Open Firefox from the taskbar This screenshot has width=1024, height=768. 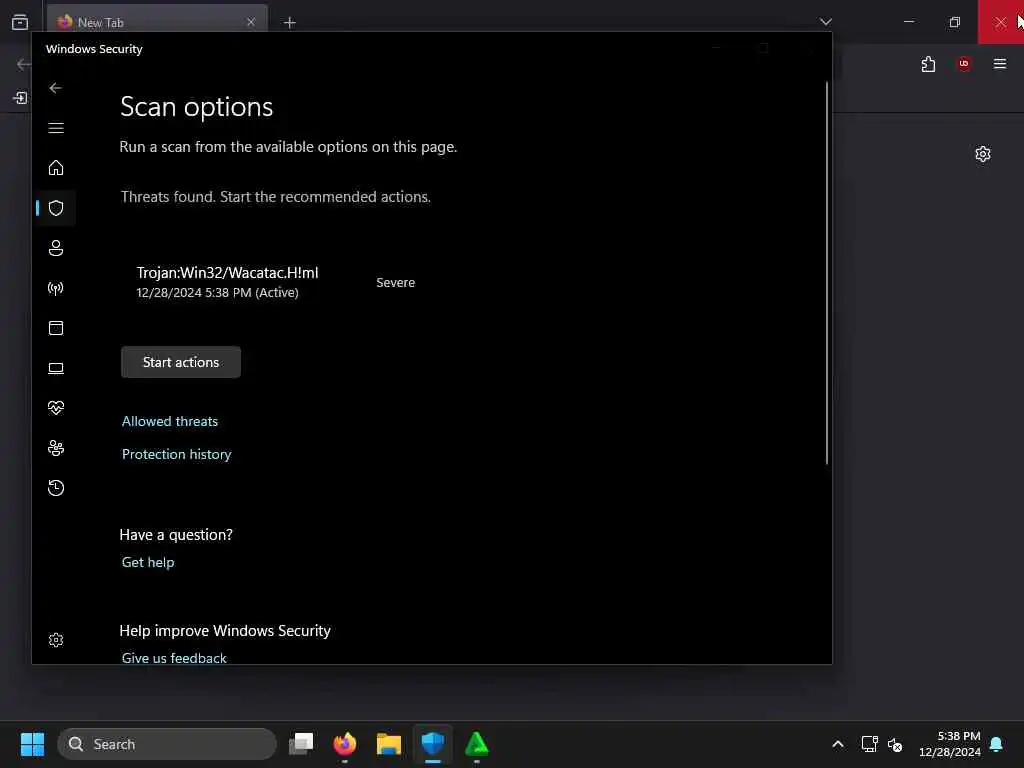[x=345, y=743]
